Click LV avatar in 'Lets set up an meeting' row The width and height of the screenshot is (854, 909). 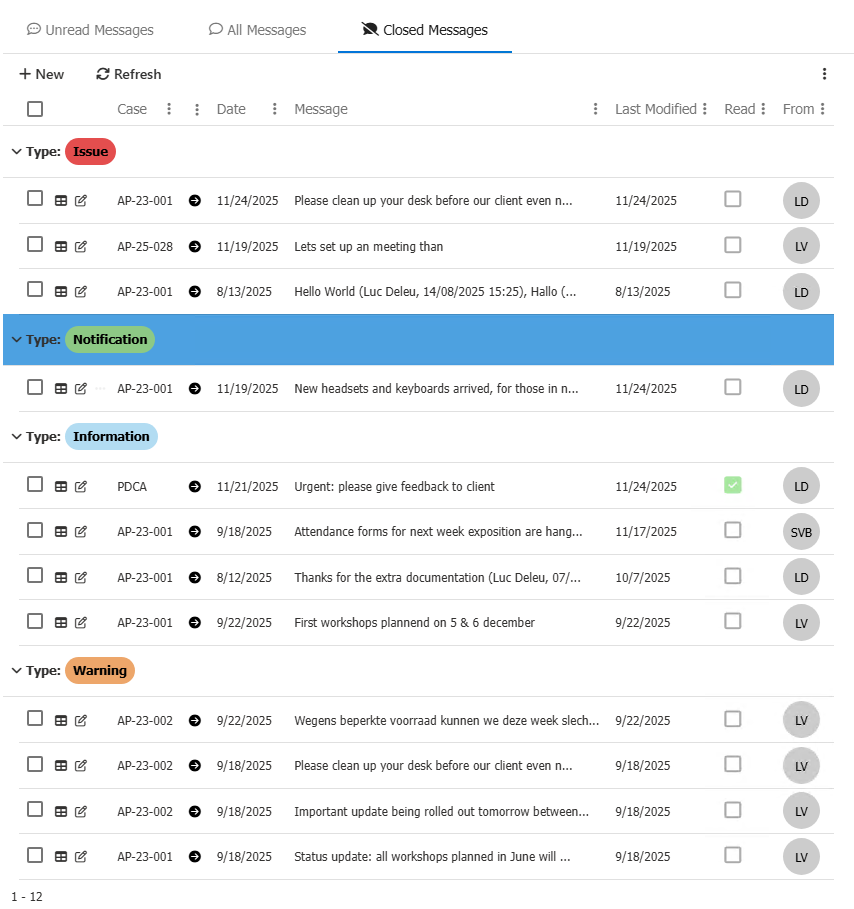[801, 246]
